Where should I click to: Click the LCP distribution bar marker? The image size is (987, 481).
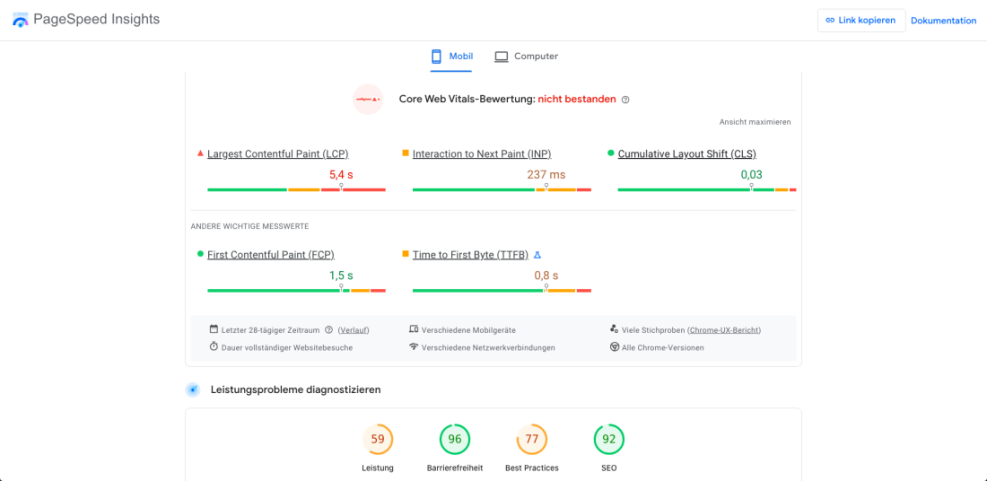(x=341, y=188)
